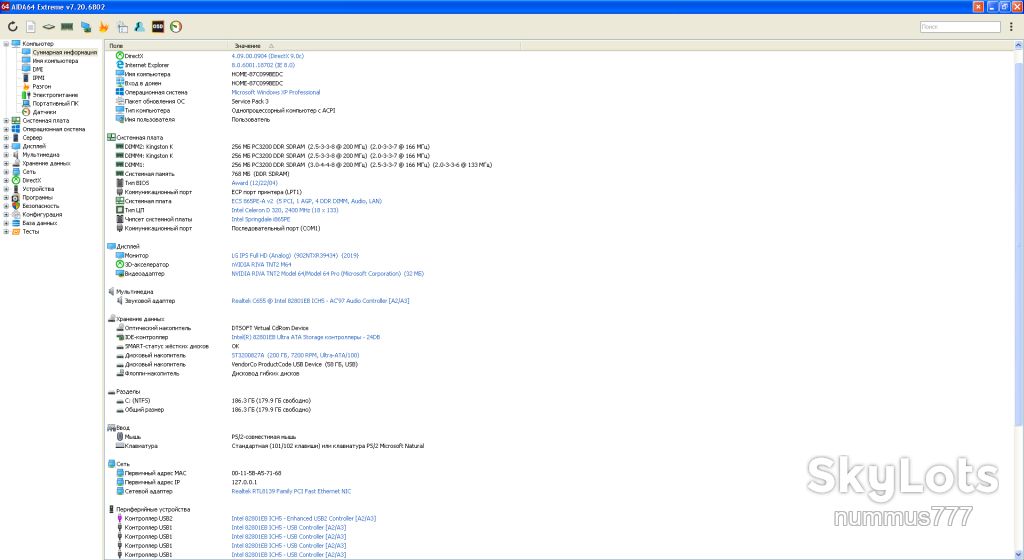
Task: Expand the Сеть tree node
Action: [x=6, y=172]
